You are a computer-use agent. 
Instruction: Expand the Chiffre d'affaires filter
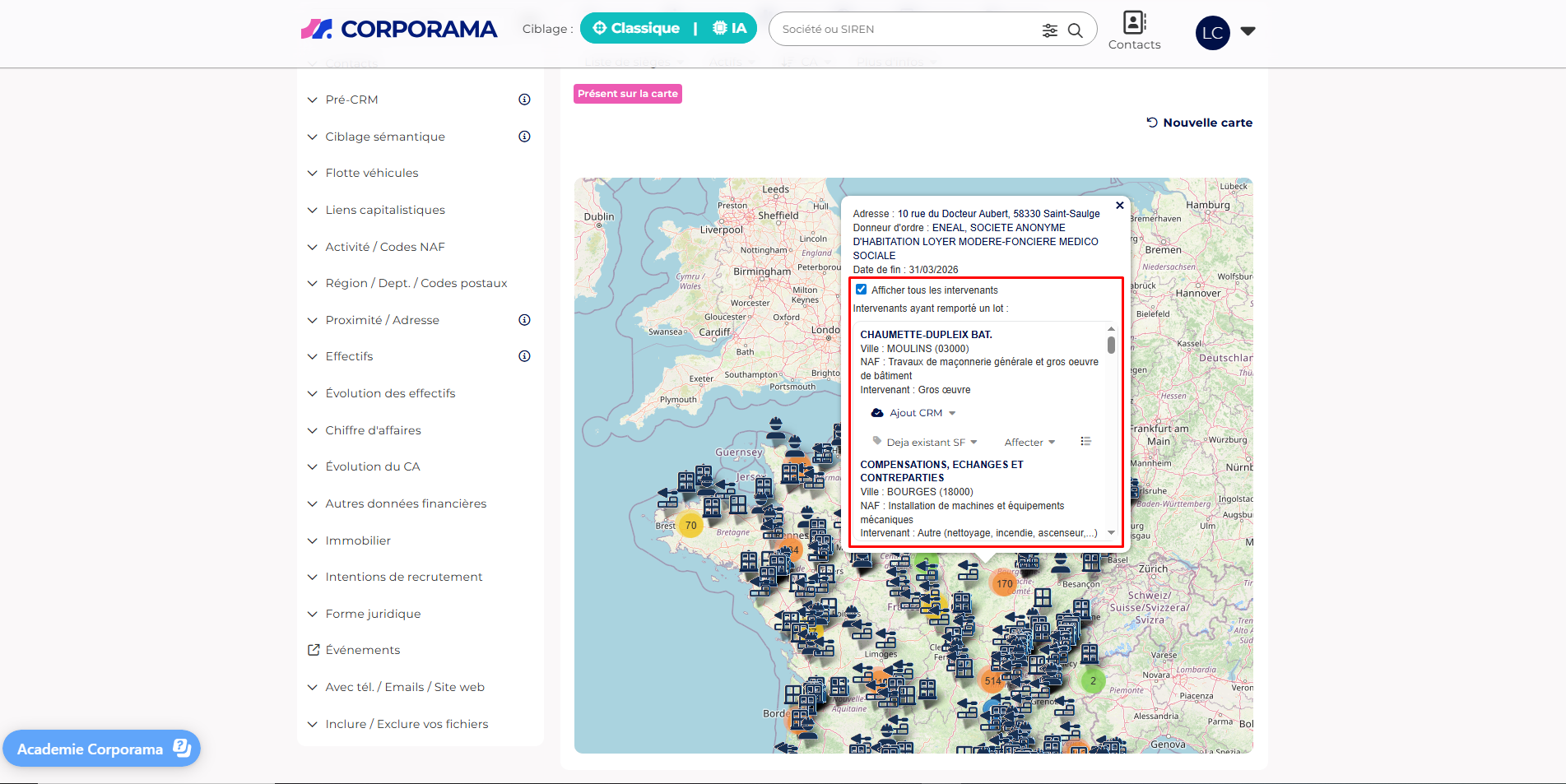(x=373, y=430)
